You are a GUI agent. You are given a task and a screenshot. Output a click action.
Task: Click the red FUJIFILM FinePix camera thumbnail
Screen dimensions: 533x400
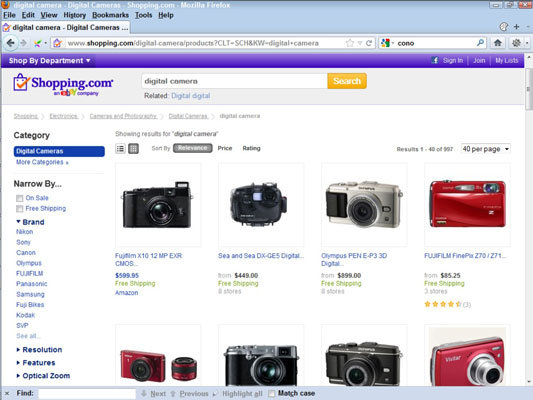467,205
